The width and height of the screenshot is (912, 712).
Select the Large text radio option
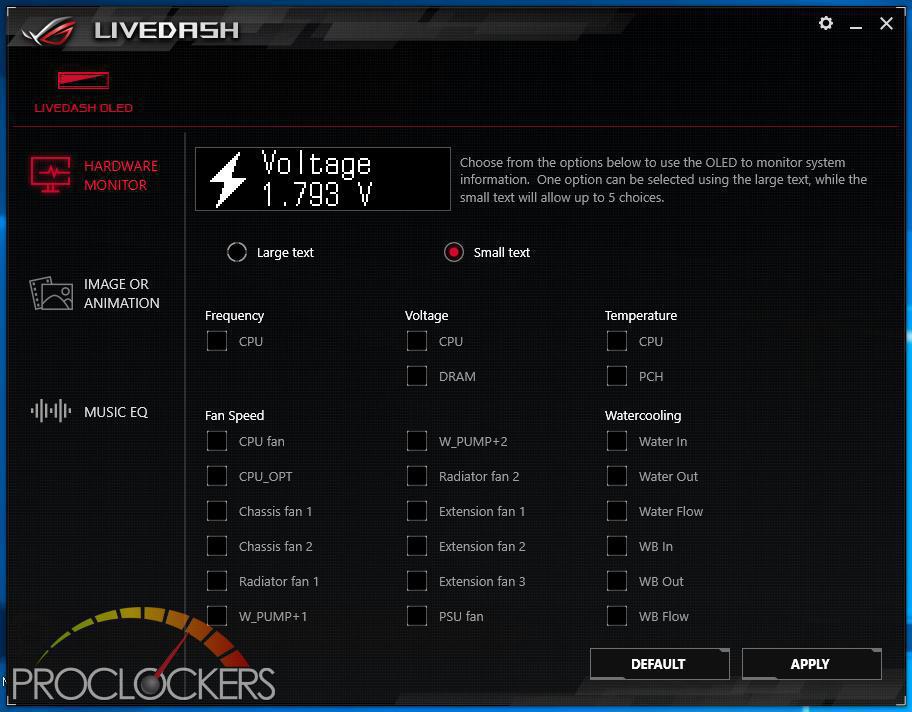237,252
